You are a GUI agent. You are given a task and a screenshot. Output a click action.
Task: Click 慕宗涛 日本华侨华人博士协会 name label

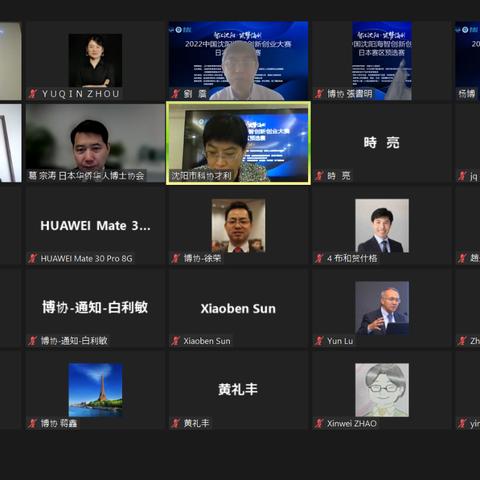tap(86, 176)
